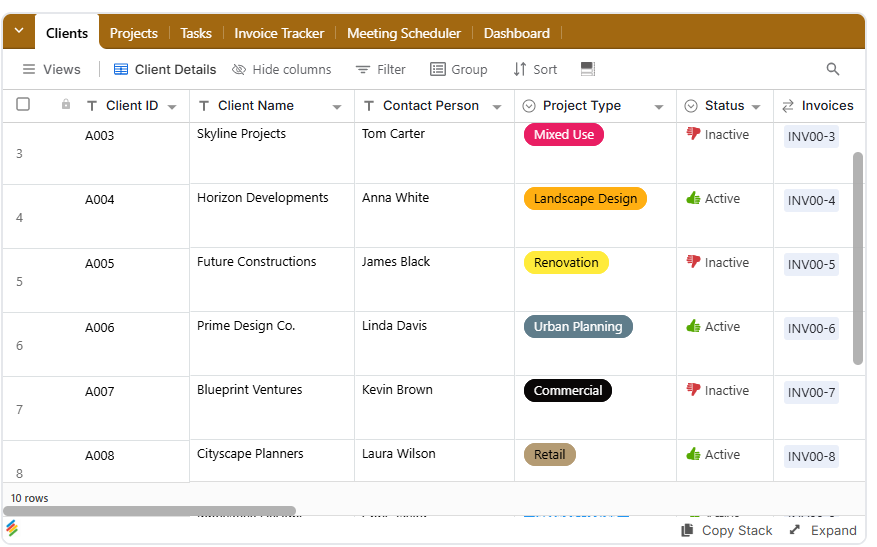Click the Landscape Design orange tag

click(x=585, y=199)
